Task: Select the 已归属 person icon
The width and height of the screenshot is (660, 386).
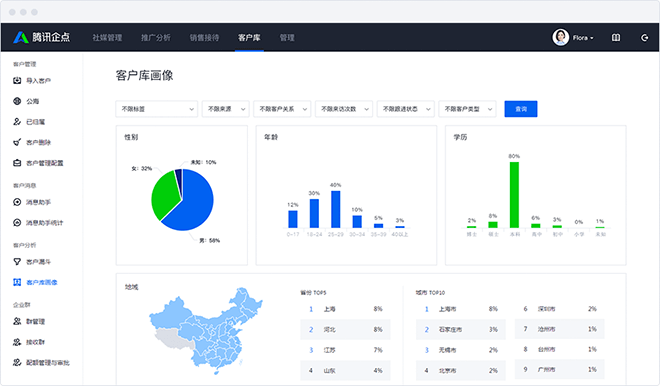Action: click(17, 122)
